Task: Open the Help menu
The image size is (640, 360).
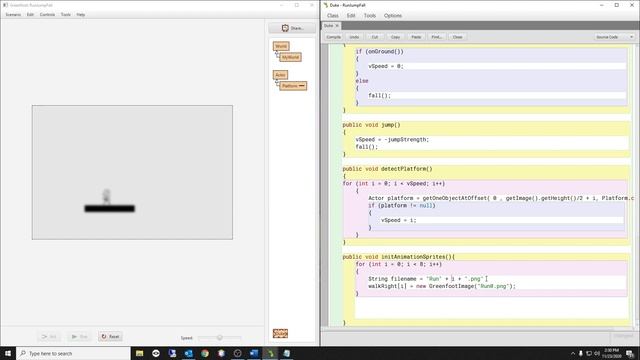Action: click(x=81, y=15)
